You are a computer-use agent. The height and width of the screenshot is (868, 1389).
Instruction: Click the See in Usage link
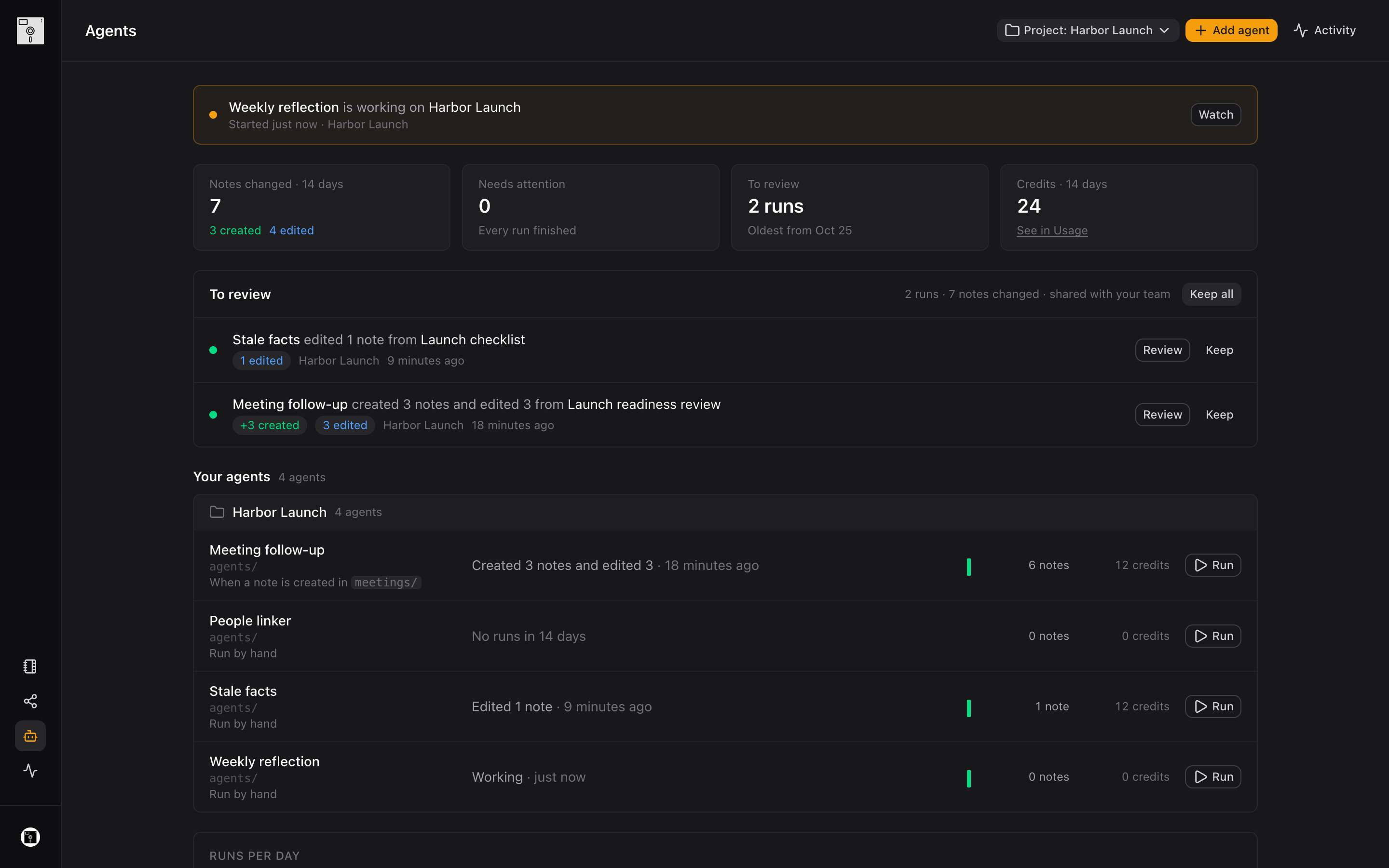click(x=1052, y=230)
